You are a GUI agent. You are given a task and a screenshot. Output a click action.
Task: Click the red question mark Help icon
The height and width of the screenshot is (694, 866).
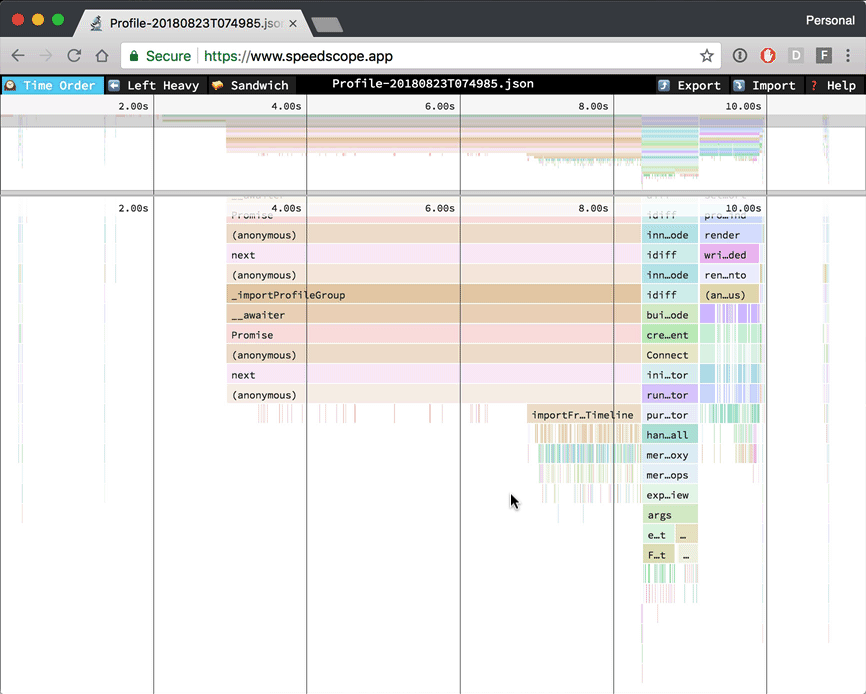click(814, 86)
